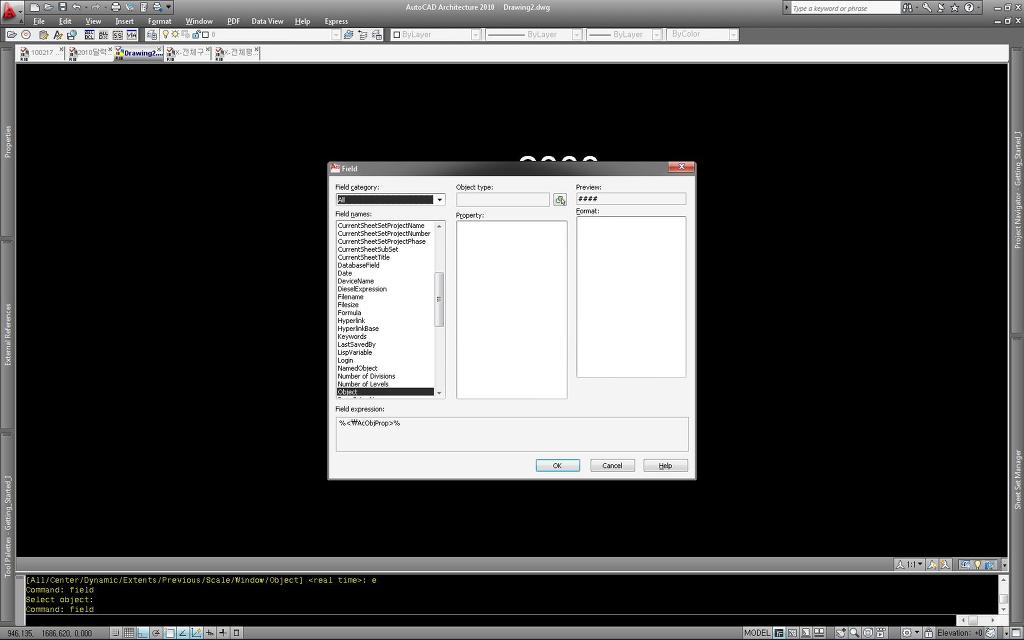Click the layer lock padlock icon

195,35
